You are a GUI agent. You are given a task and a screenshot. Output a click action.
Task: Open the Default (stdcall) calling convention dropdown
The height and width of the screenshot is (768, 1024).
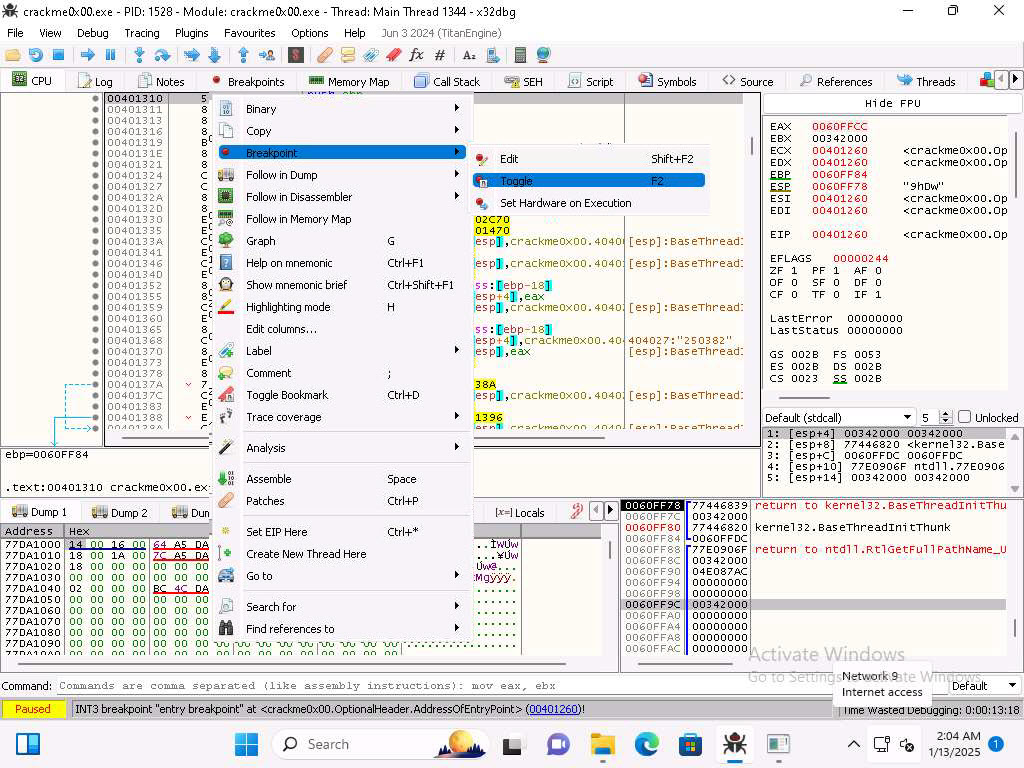[x=839, y=417]
